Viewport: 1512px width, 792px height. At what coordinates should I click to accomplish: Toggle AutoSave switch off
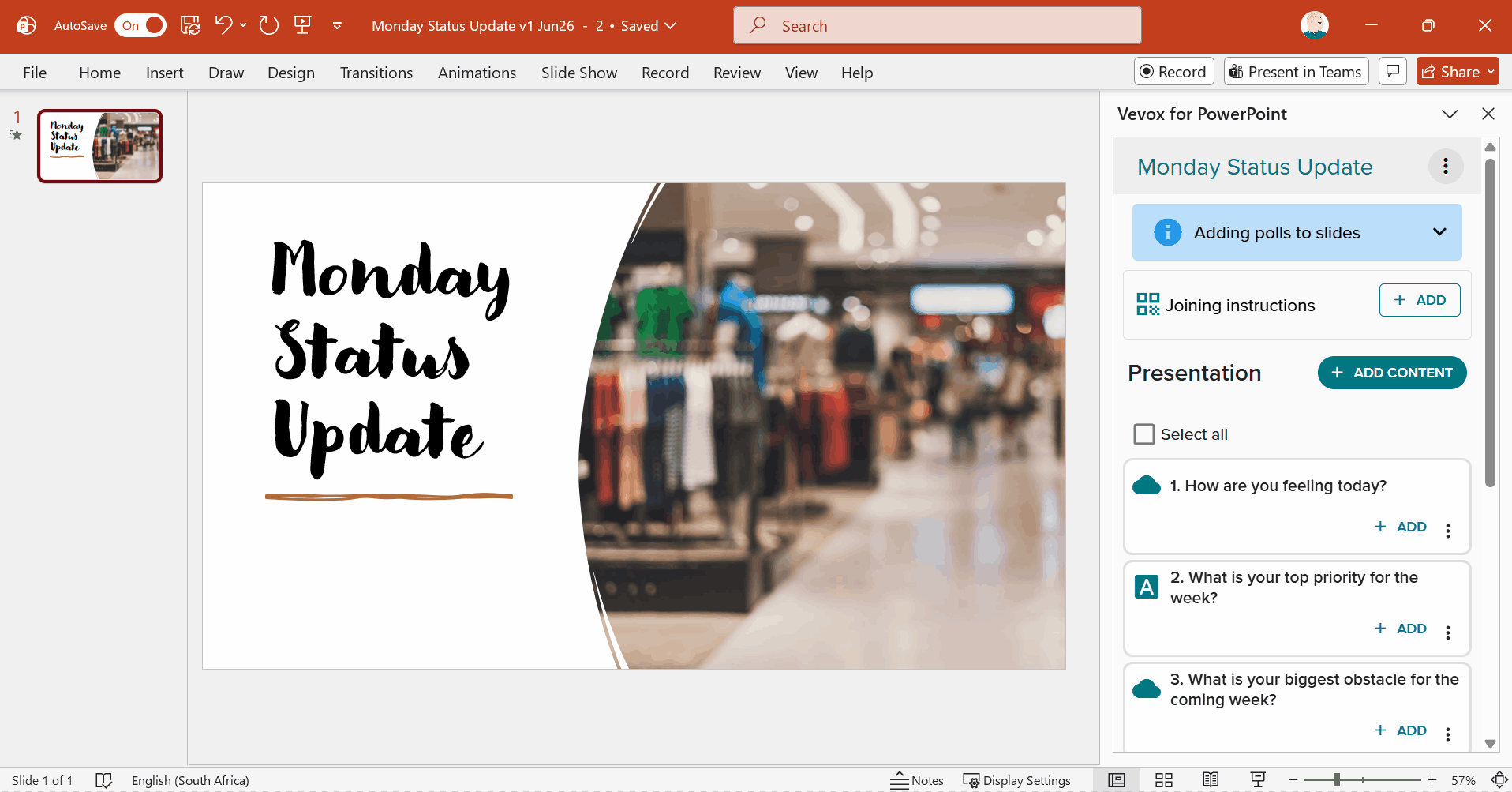point(140,25)
